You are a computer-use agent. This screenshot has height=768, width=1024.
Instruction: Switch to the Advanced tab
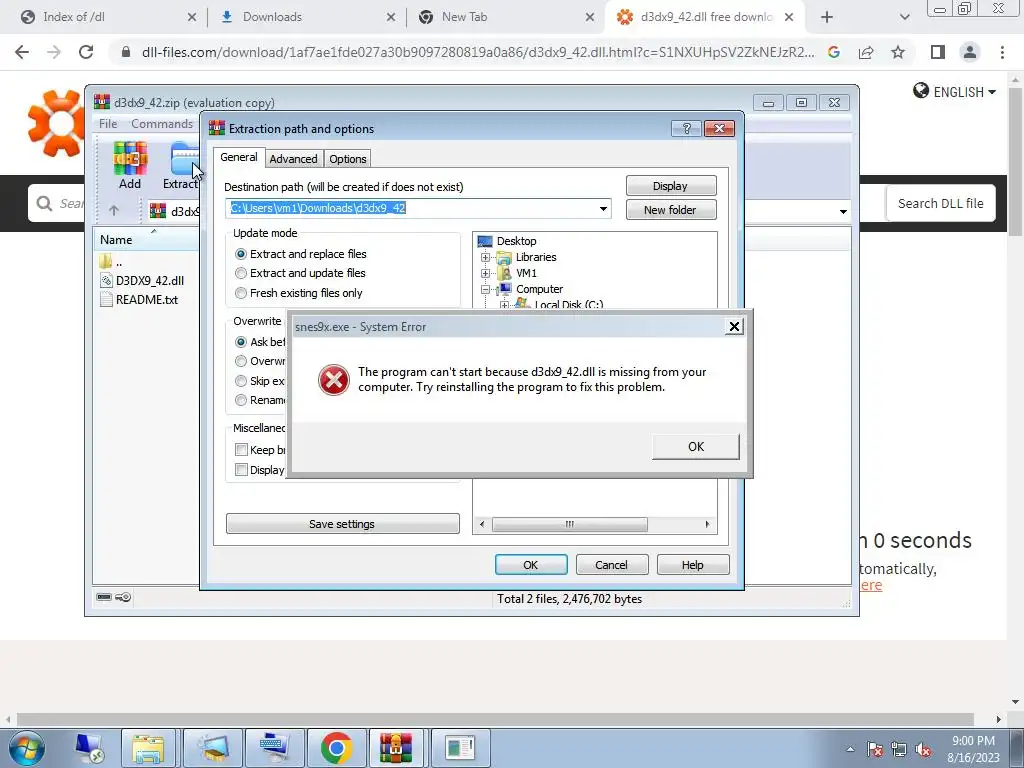293,159
